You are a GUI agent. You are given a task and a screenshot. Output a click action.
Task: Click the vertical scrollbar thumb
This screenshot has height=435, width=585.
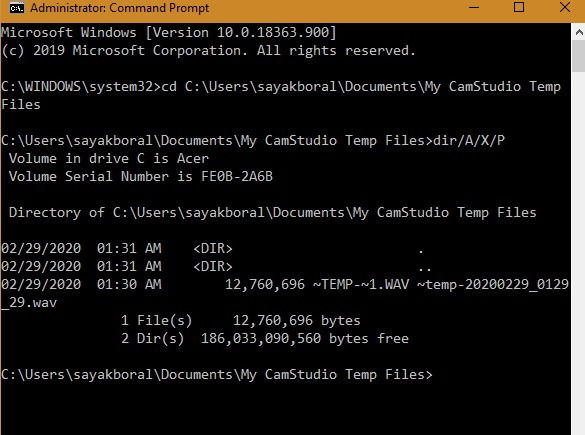(x=579, y=56)
